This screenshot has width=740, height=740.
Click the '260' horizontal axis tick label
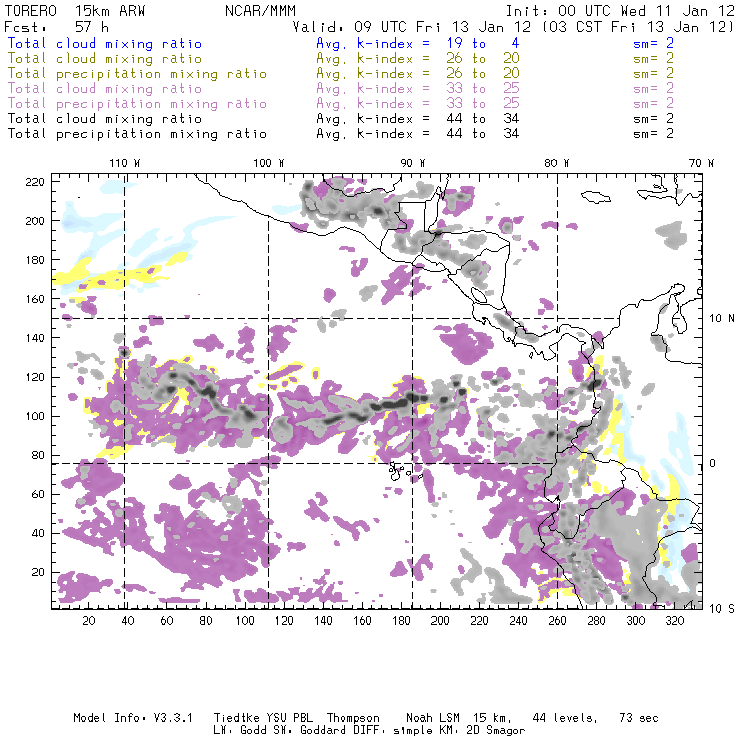pos(557,621)
